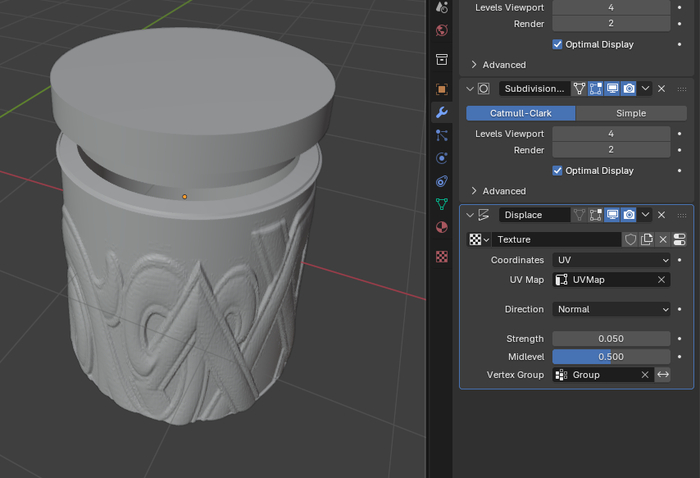Click the Midlevel 0.500 slider
This screenshot has width=700, height=478.
click(611, 357)
